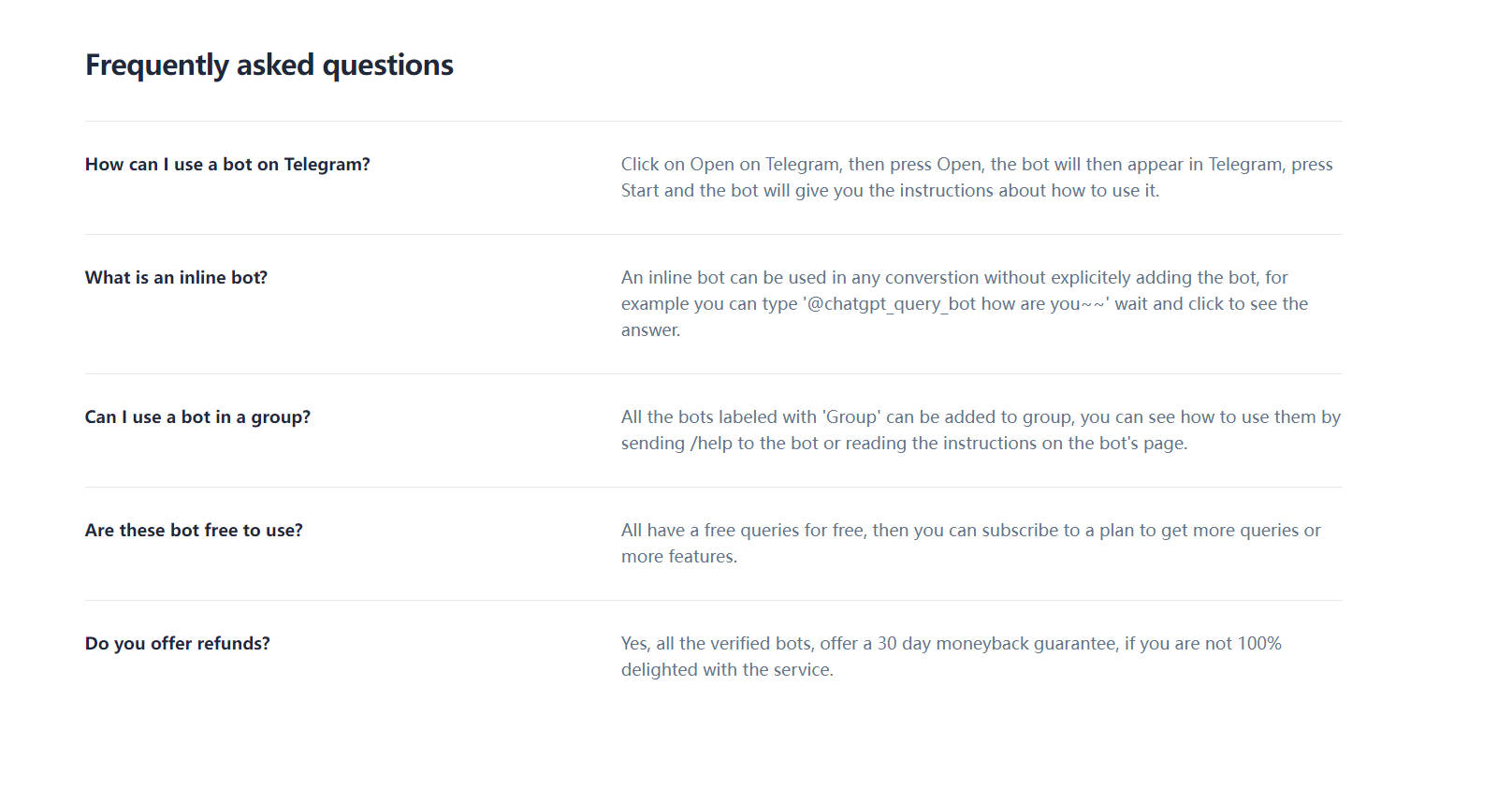Click the "Are these bot free to use?" question
This screenshot has height=803, width=1512.
coord(194,531)
